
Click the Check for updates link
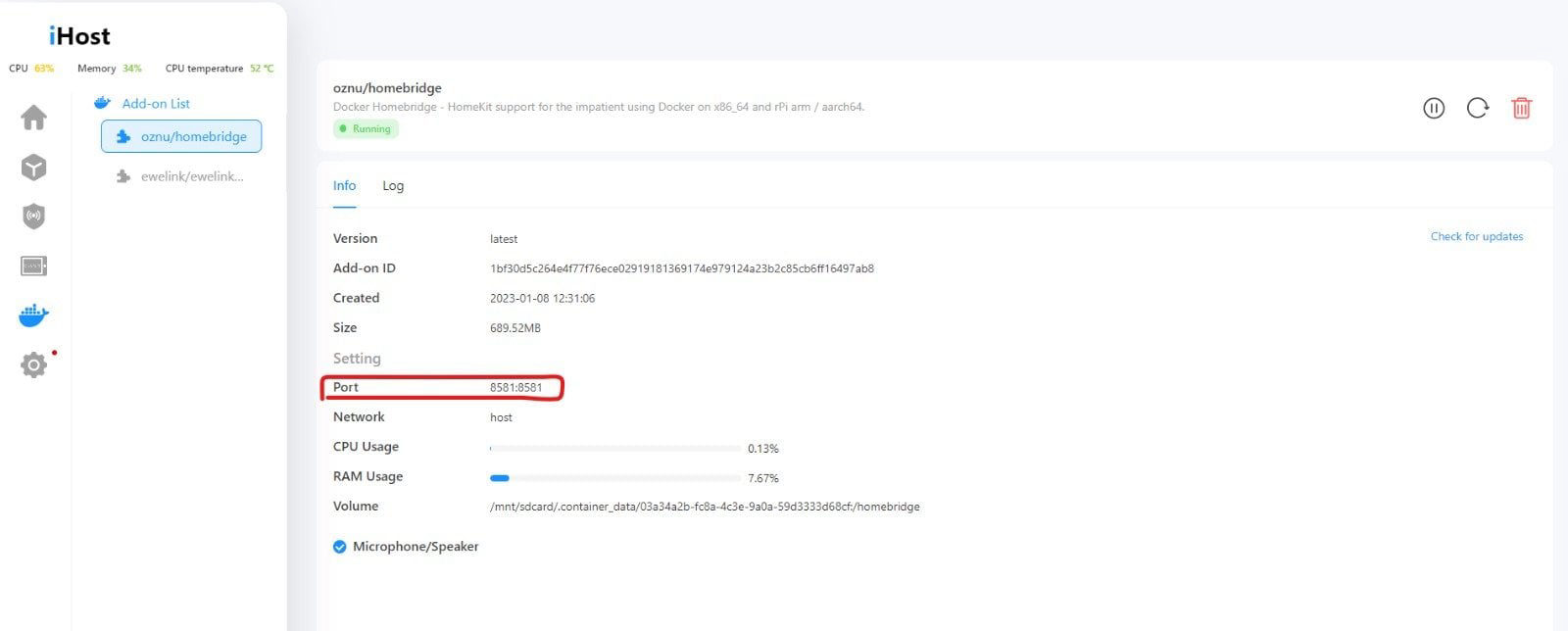(x=1477, y=236)
